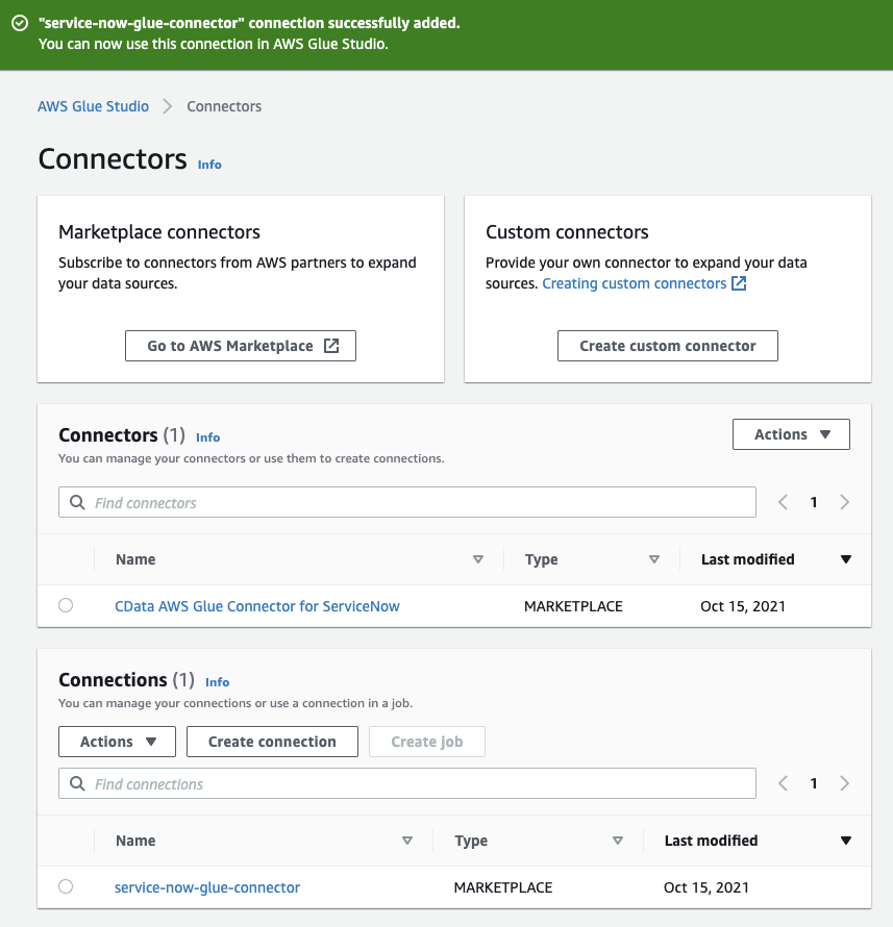Click the search magnifier icon in Find connectors

(x=77, y=503)
